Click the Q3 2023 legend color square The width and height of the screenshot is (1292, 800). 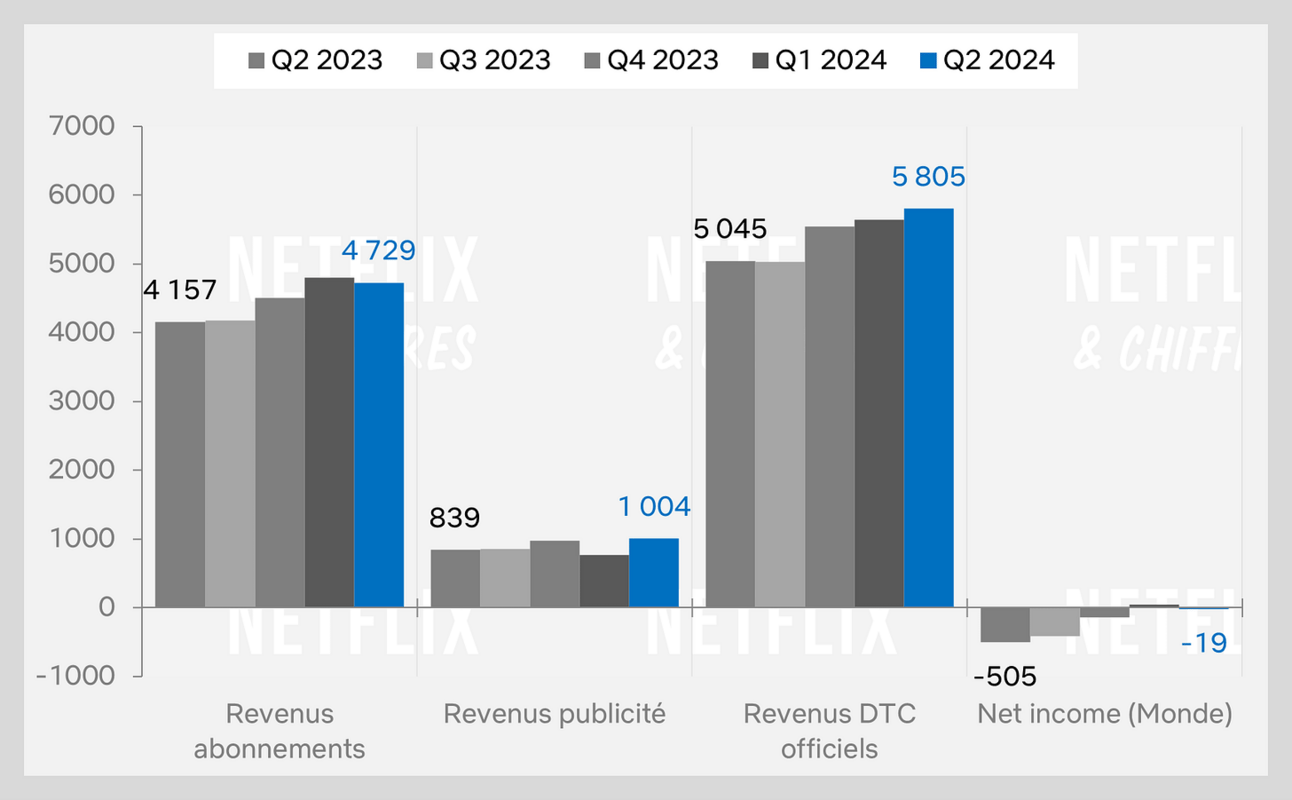[x=424, y=61]
